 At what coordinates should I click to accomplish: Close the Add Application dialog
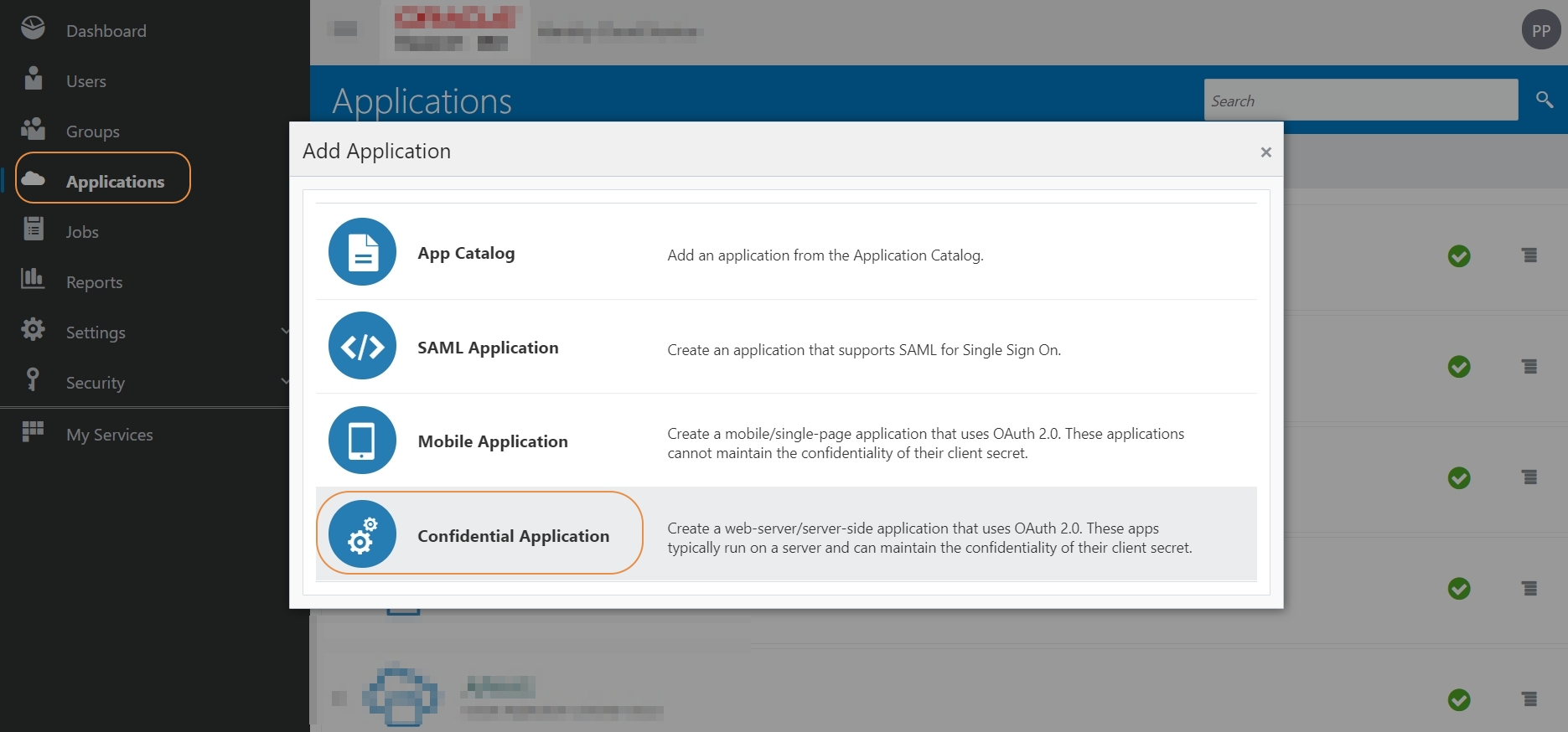coord(1265,152)
